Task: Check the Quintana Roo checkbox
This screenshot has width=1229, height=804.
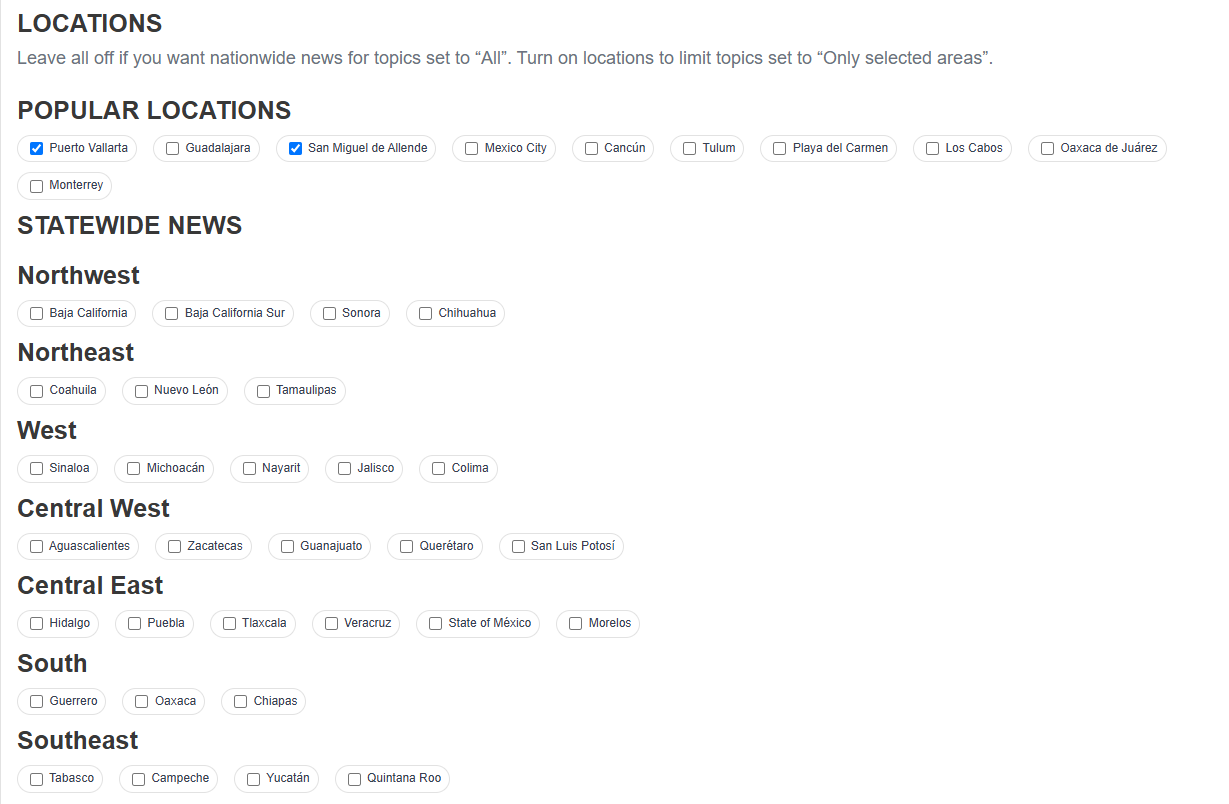Action: [x=355, y=779]
